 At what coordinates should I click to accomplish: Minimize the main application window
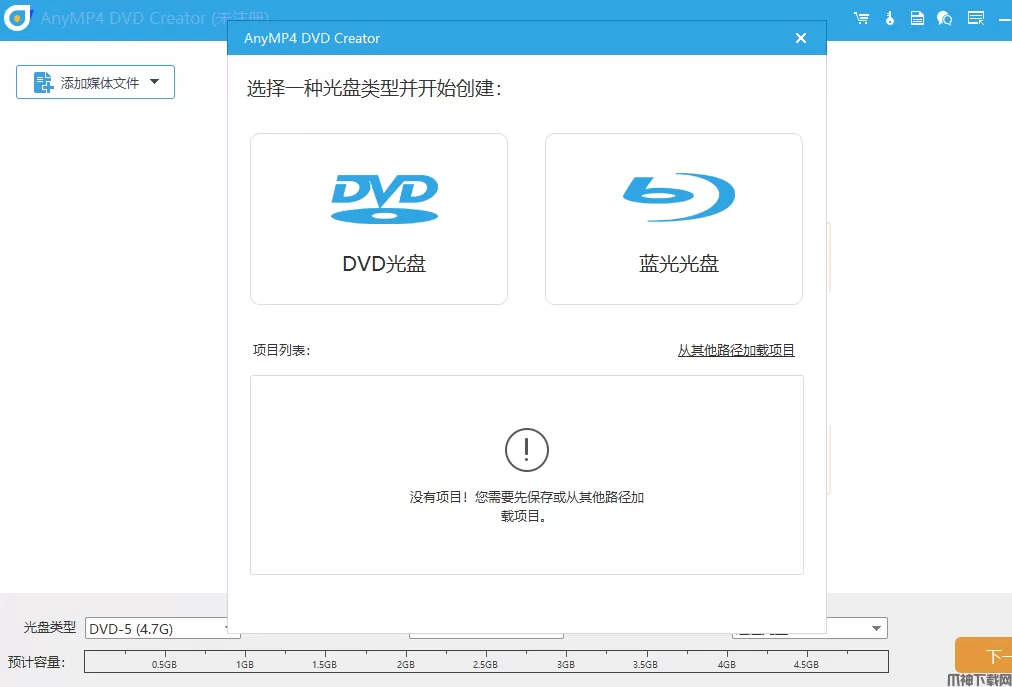(x=1003, y=18)
